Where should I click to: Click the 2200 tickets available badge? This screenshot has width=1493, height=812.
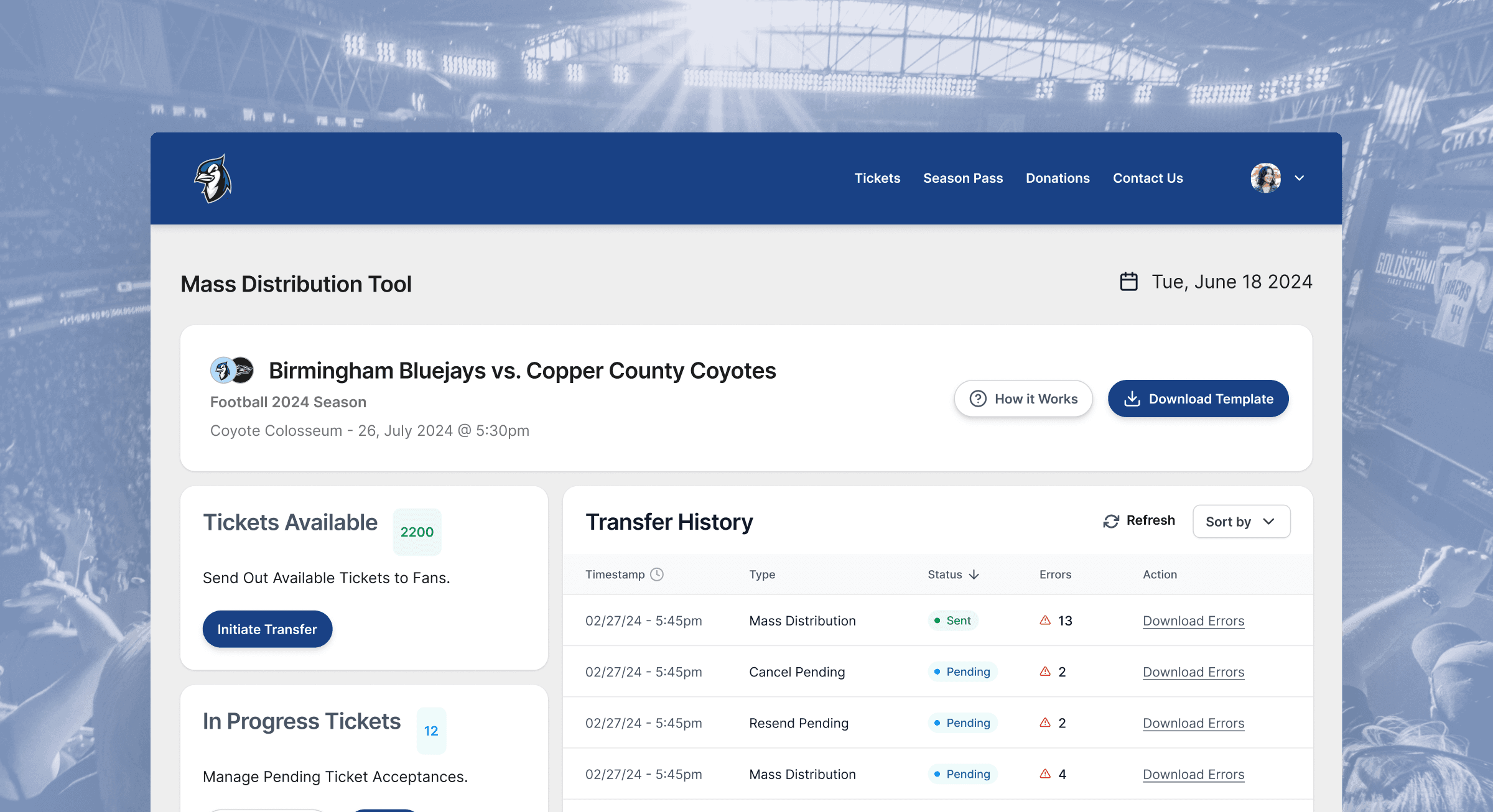coord(417,532)
